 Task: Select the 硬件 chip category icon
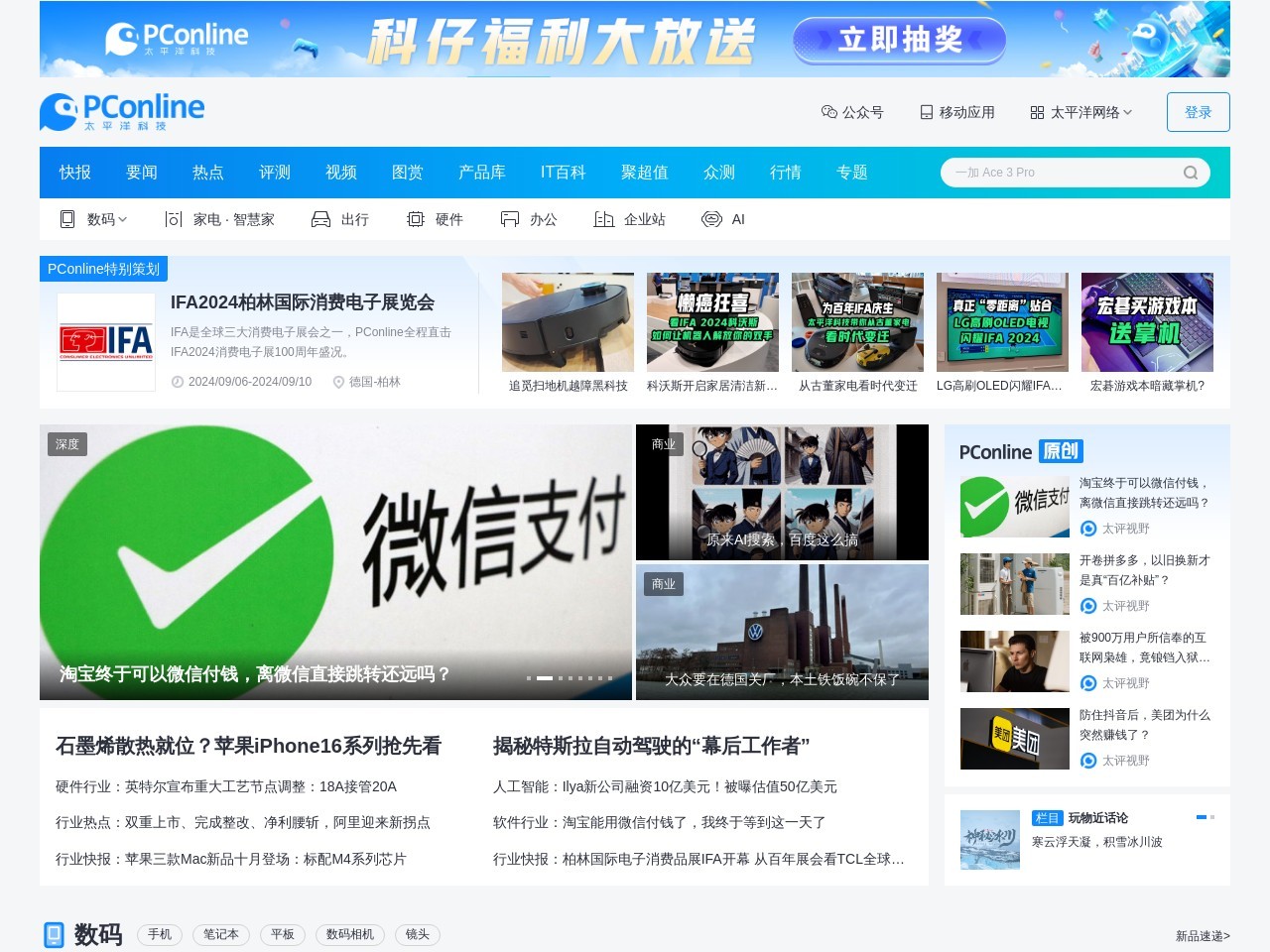416,219
